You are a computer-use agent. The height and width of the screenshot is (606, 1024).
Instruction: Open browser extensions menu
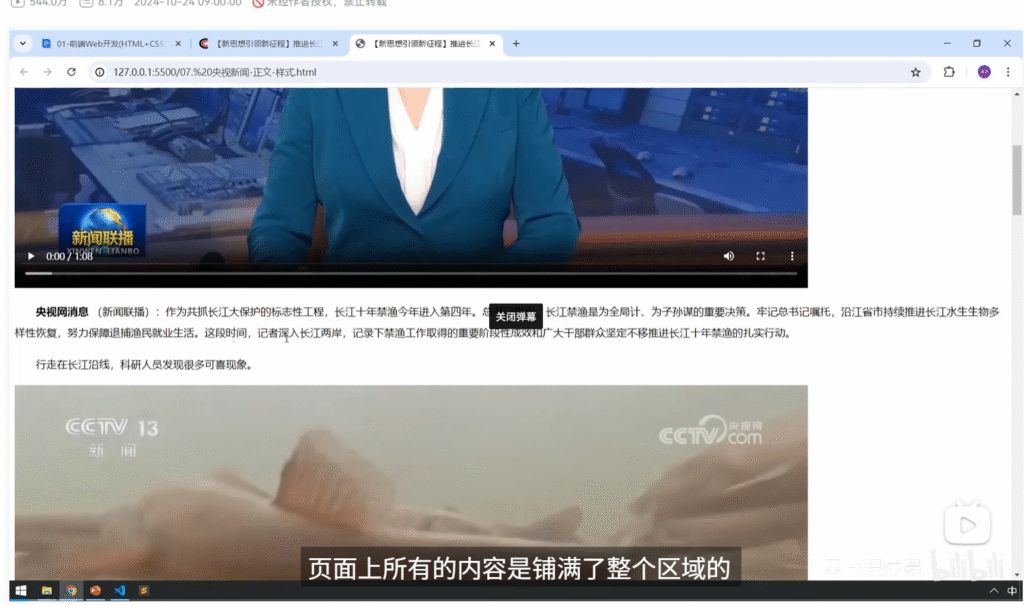pyautogui.click(x=949, y=72)
